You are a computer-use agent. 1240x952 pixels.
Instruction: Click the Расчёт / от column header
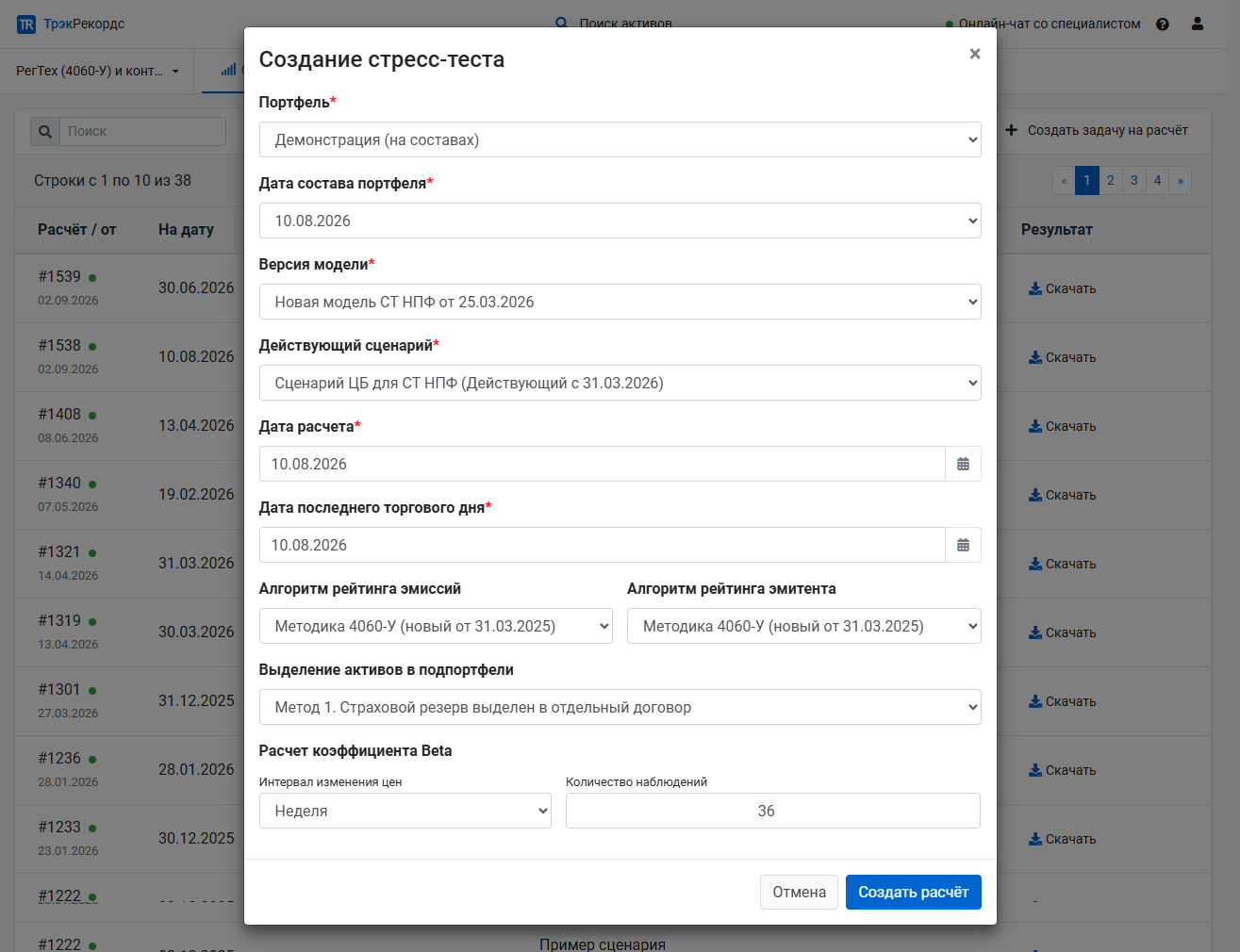pos(77,229)
